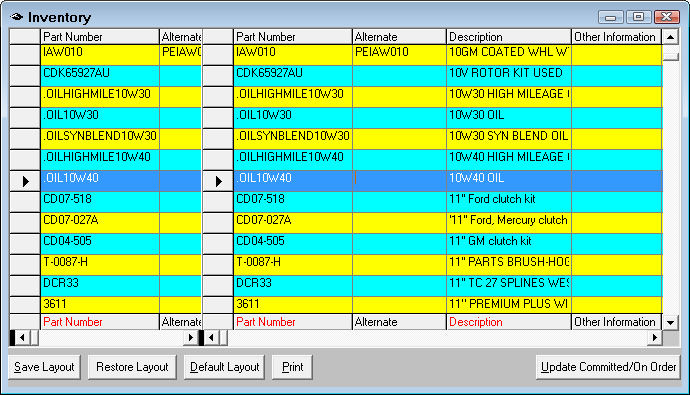This screenshot has width=690, height=395.
Task: Select part T-0087-H in the right pane
Action: [293, 265]
